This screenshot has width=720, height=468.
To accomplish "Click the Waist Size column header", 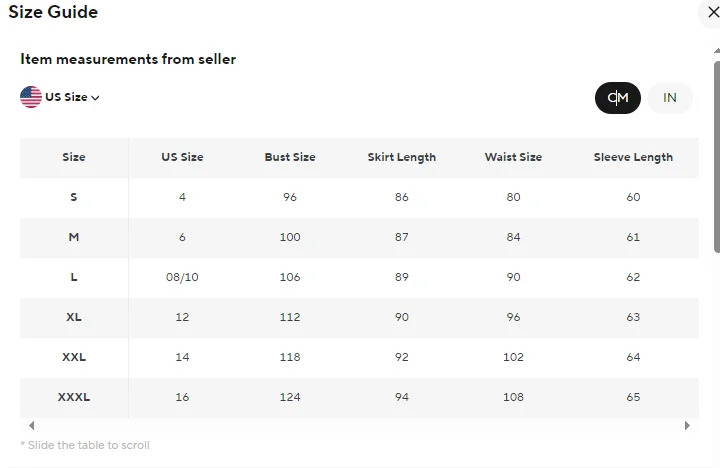I will [x=513, y=157].
